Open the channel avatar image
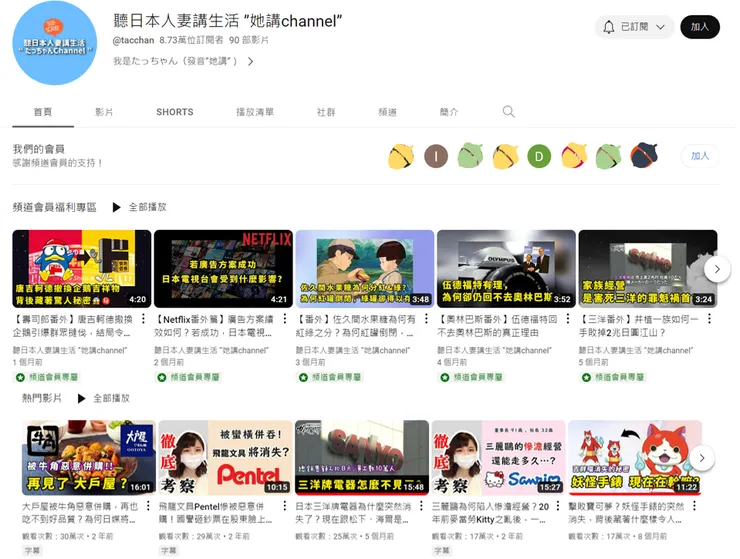Viewport: 740px width, 559px height. 54,43
